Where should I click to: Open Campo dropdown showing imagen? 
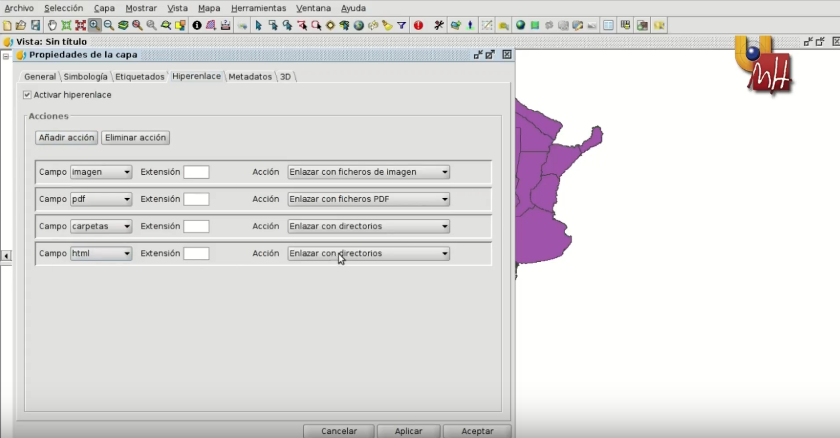(x=101, y=172)
